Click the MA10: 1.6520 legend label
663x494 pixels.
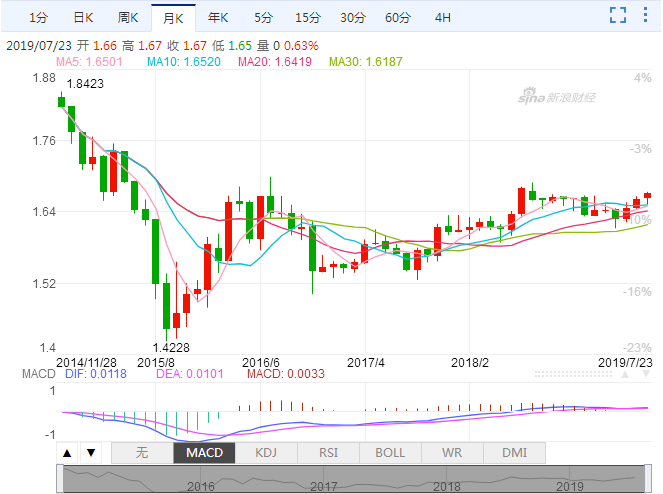[184, 62]
